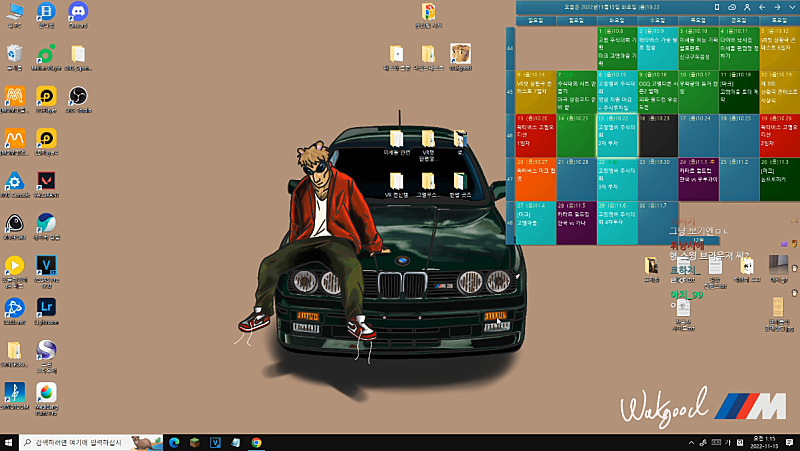Open the Discord desktop shortcut
Viewport: 800px width, 451px height.
point(77,13)
